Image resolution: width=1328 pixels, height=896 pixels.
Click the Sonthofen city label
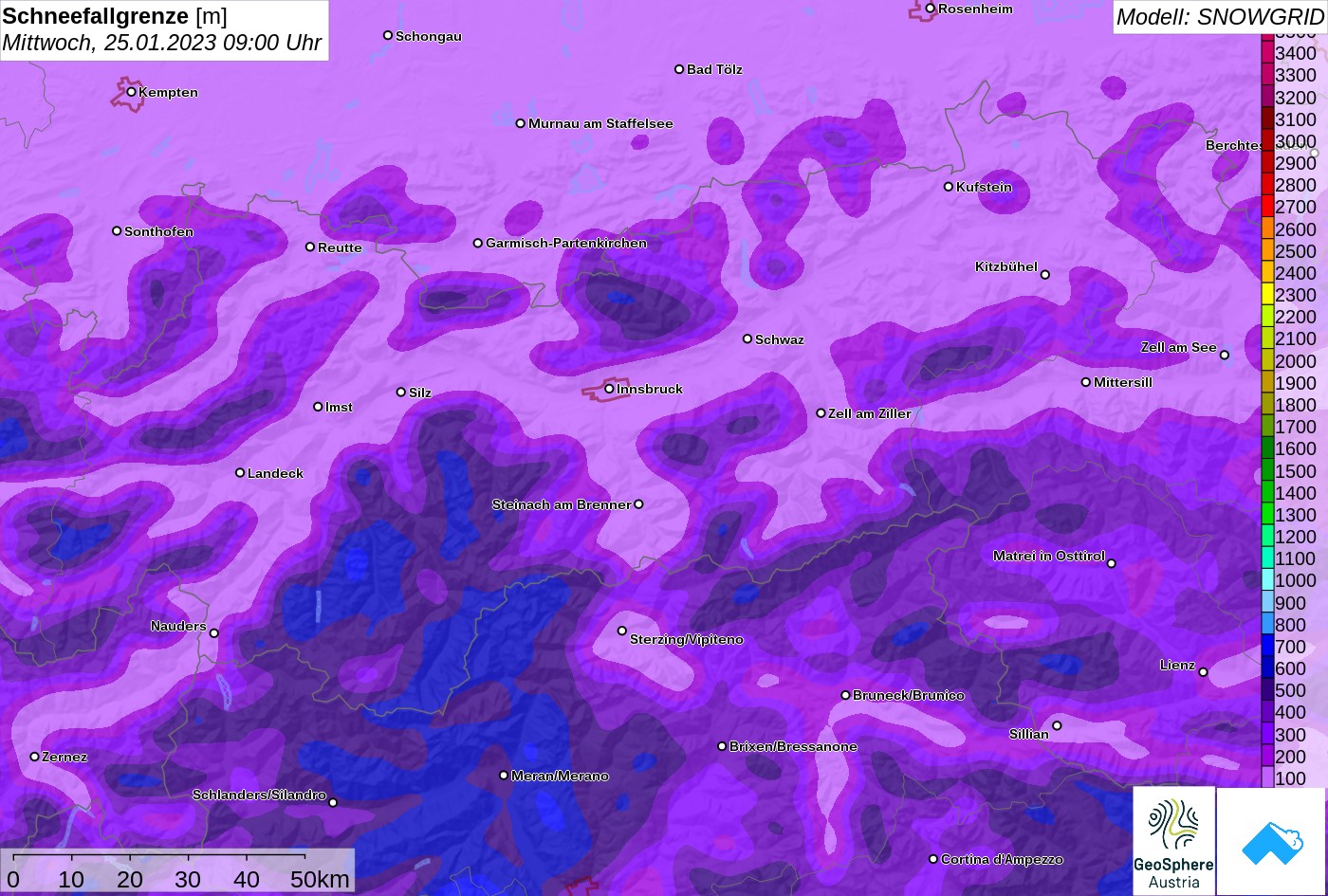[x=158, y=231]
